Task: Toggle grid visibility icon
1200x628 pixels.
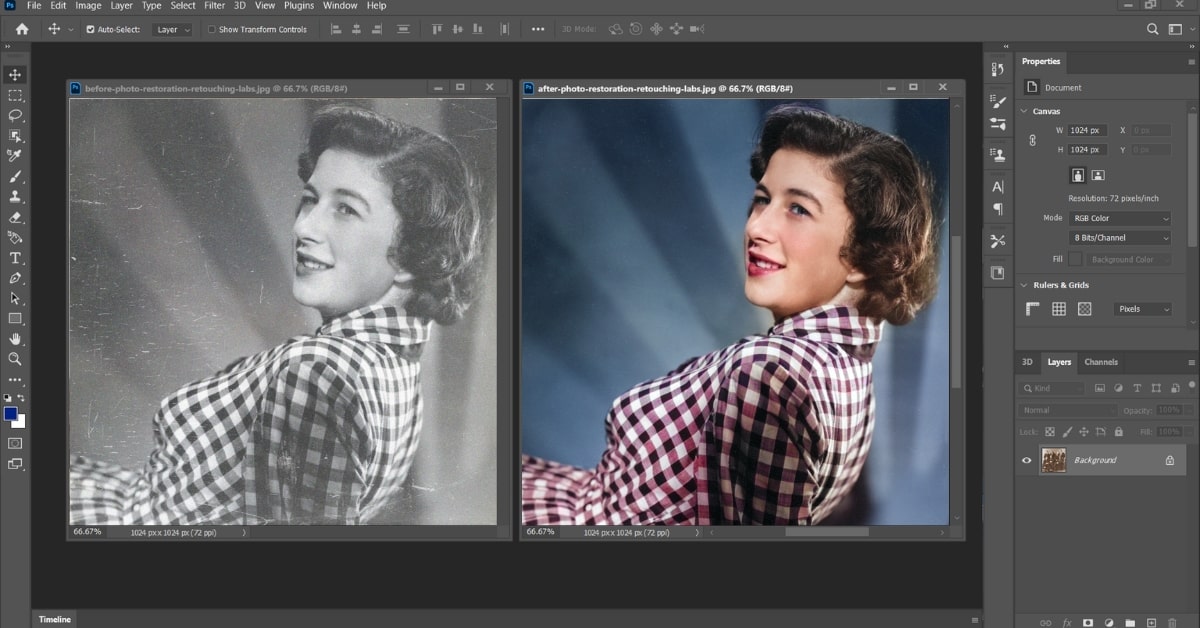Action: coord(1059,309)
